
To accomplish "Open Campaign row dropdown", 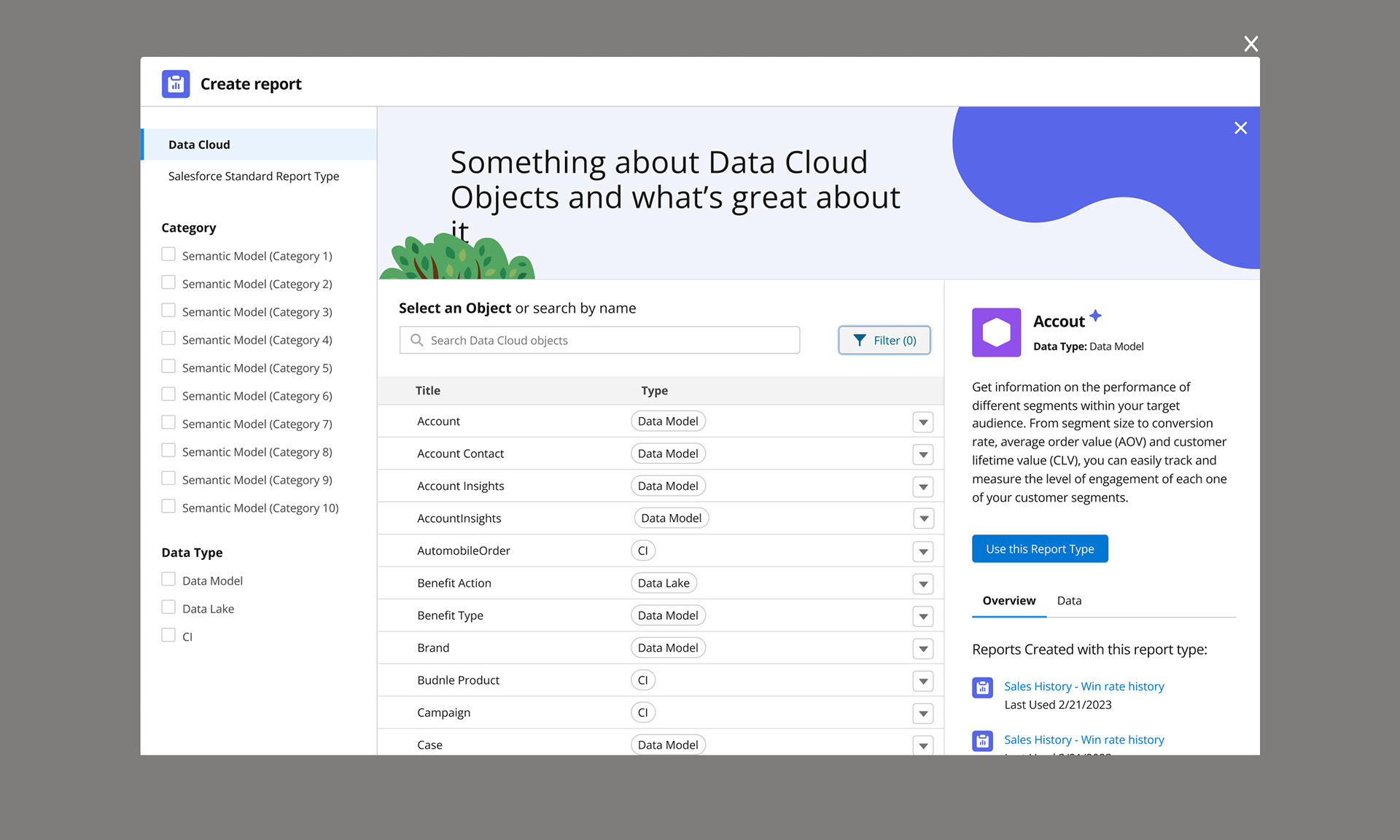I will click(923, 713).
